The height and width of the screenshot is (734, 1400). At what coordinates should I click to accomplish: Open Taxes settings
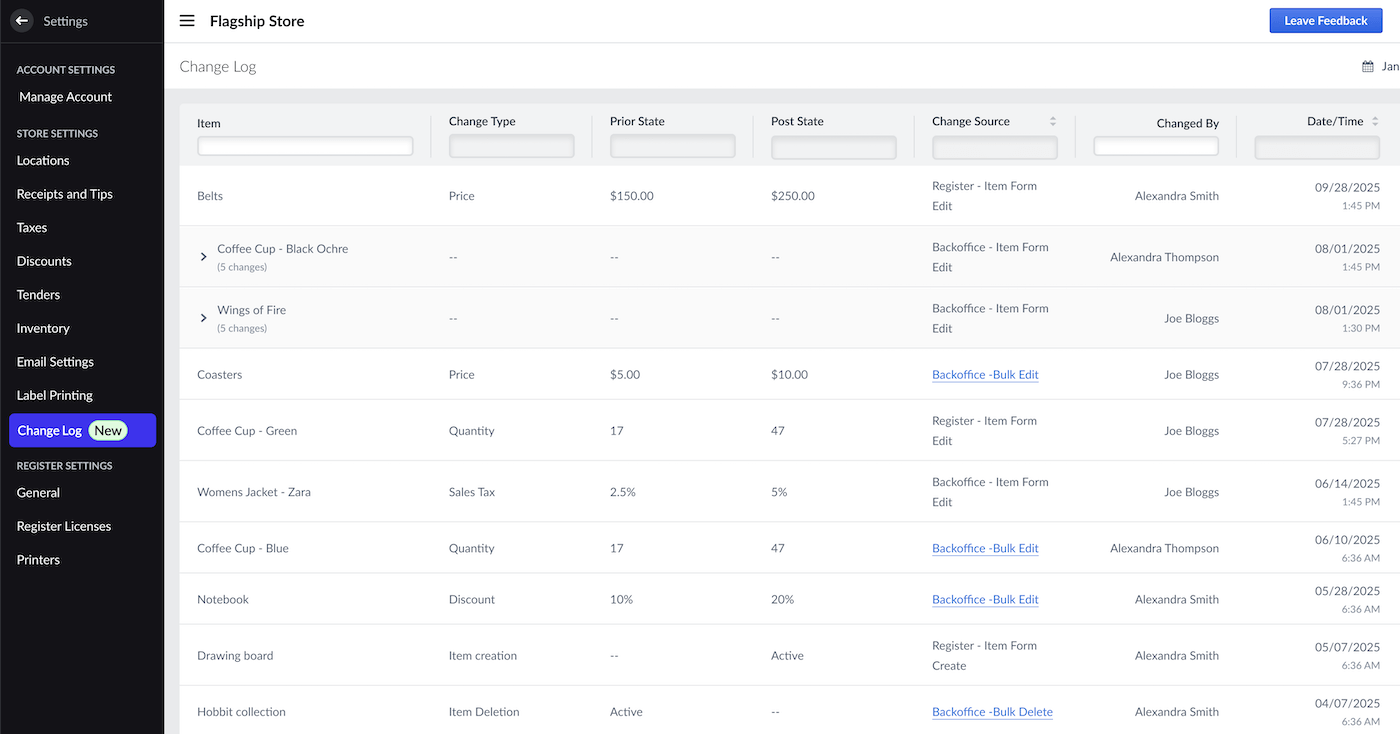pos(31,227)
